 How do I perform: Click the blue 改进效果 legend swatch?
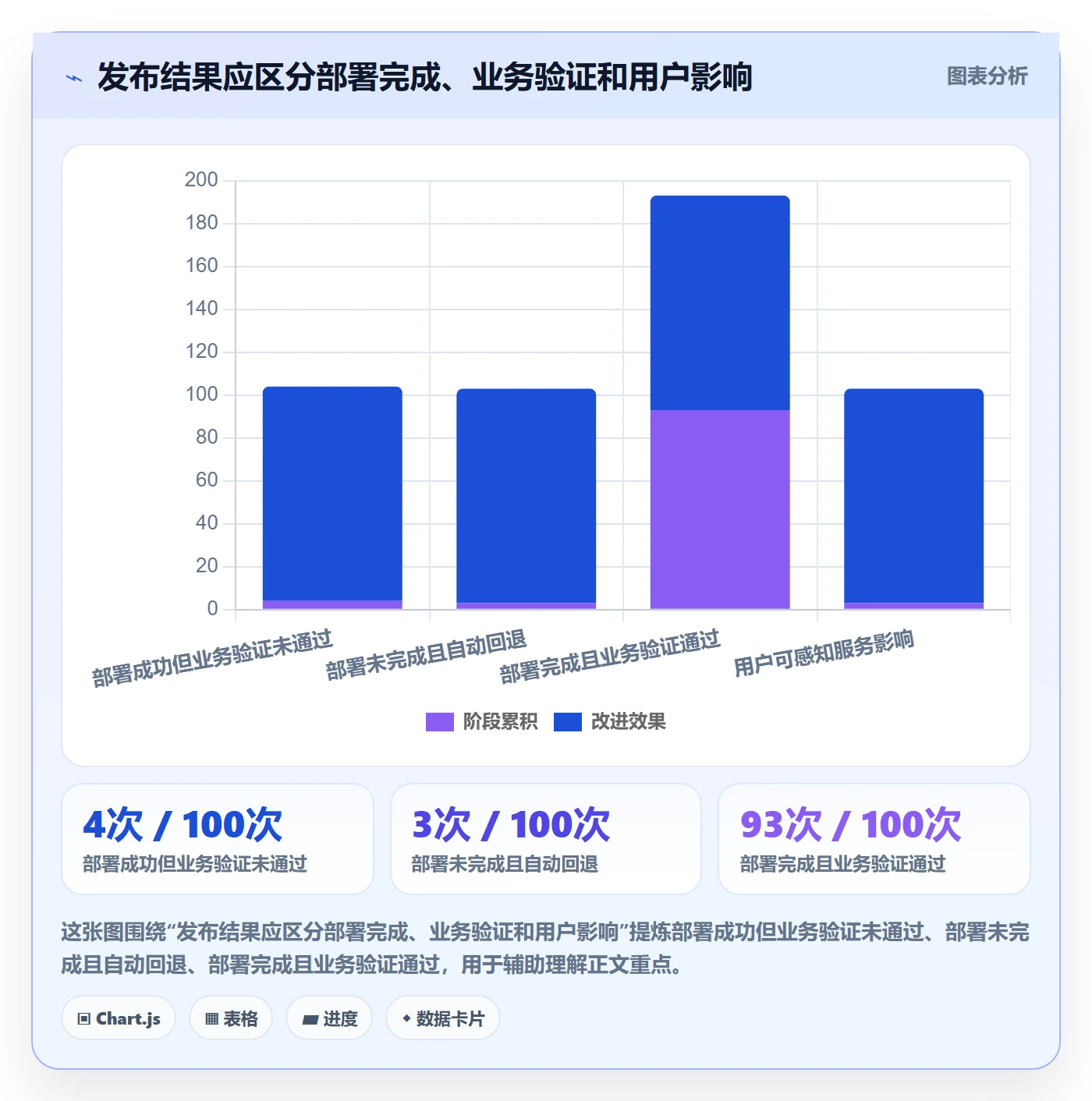568,722
